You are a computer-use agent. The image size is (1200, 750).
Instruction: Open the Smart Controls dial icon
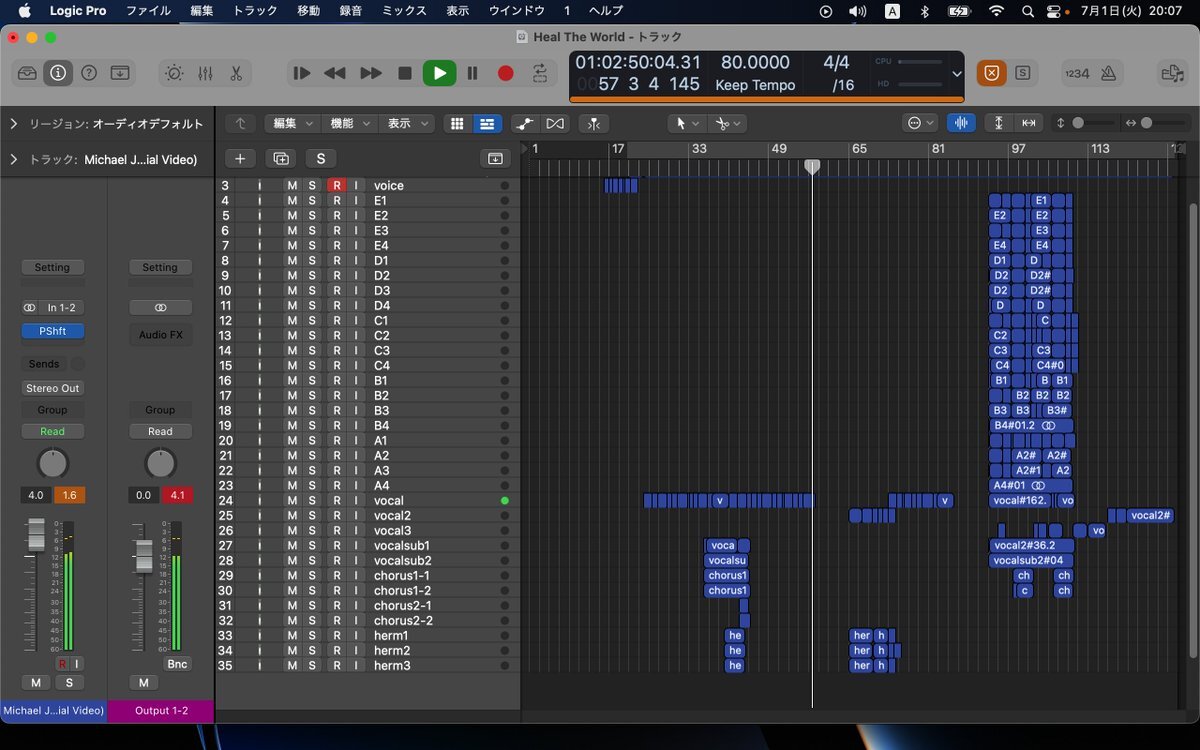click(x=174, y=73)
